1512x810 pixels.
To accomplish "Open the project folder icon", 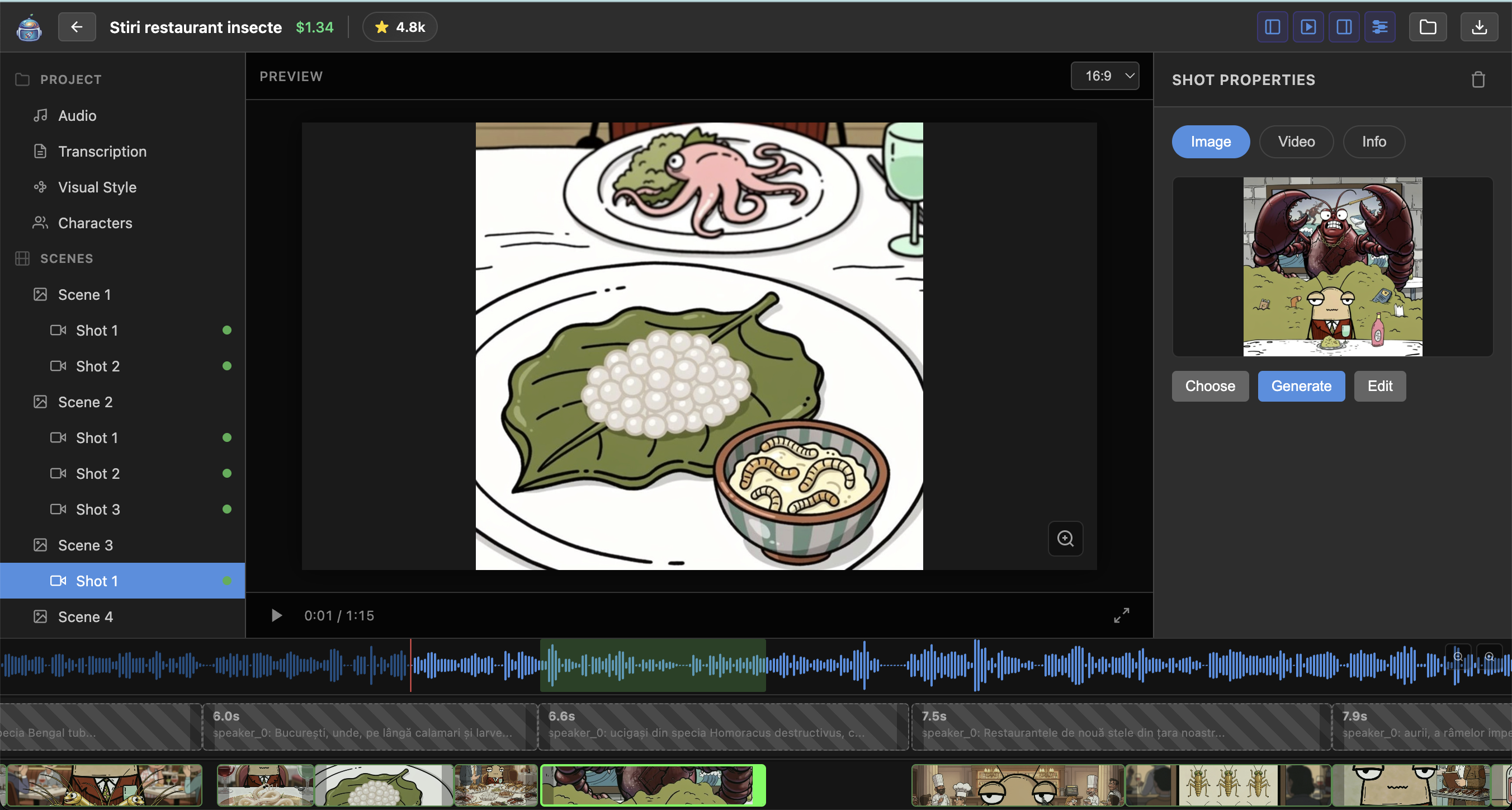I will pyautogui.click(x=1428, y=27).
